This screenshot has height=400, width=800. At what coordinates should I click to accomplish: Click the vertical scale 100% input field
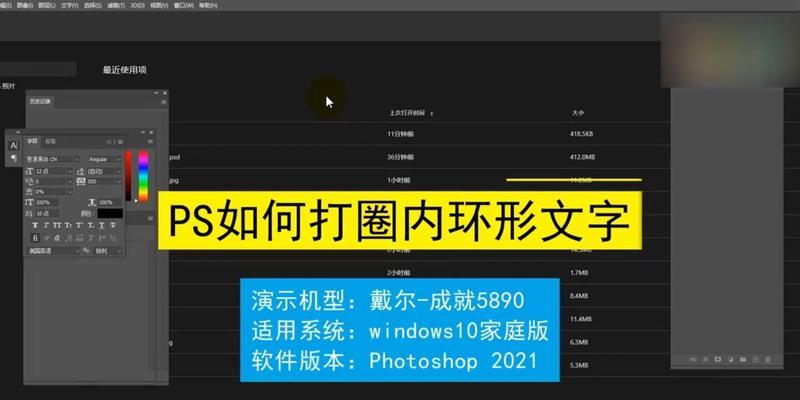(x=47, y=202)
